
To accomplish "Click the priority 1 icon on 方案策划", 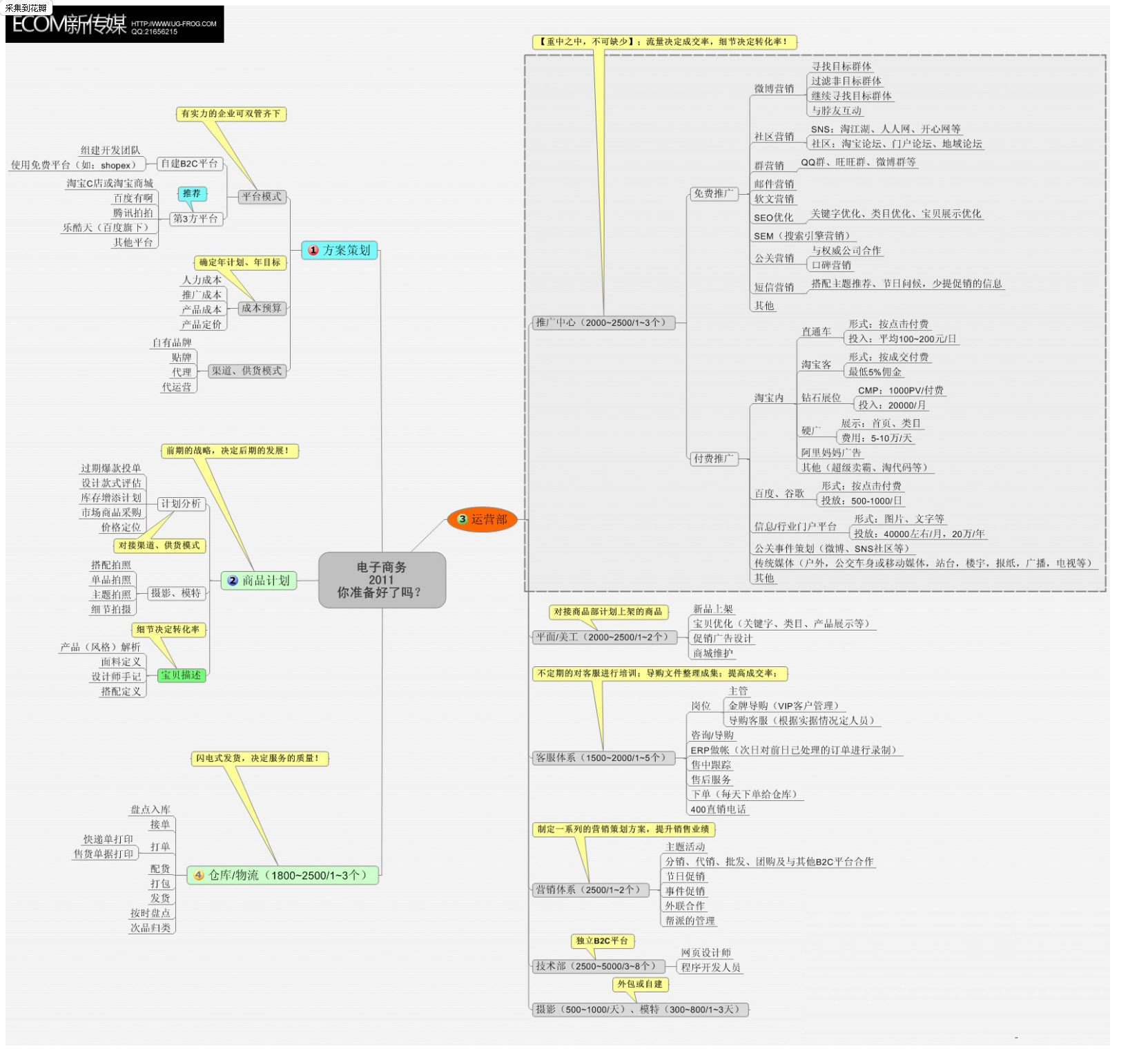I will coord(313,250).
